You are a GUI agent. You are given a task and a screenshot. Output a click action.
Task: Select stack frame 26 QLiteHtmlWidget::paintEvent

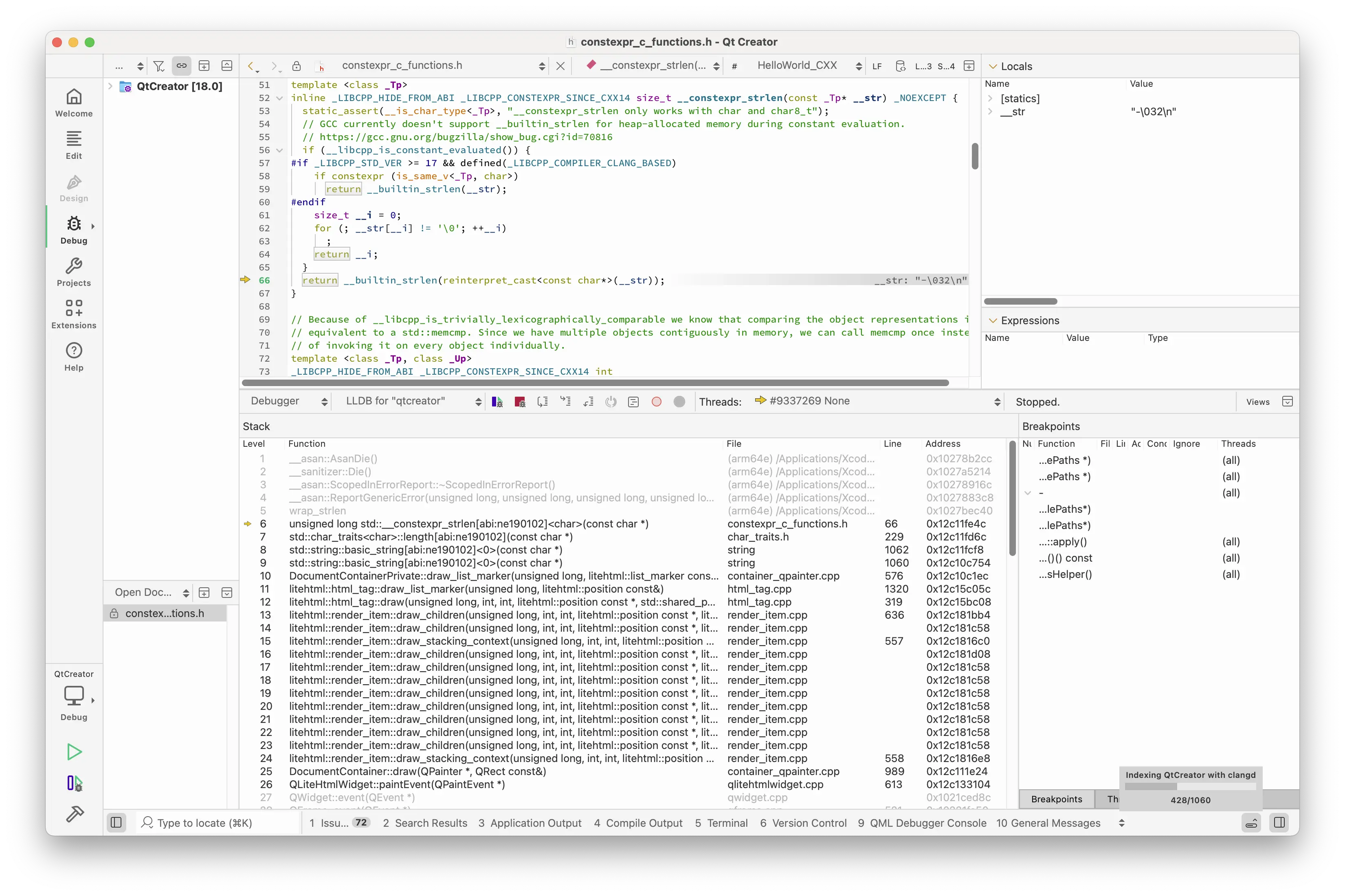click(x=623, y=784)
